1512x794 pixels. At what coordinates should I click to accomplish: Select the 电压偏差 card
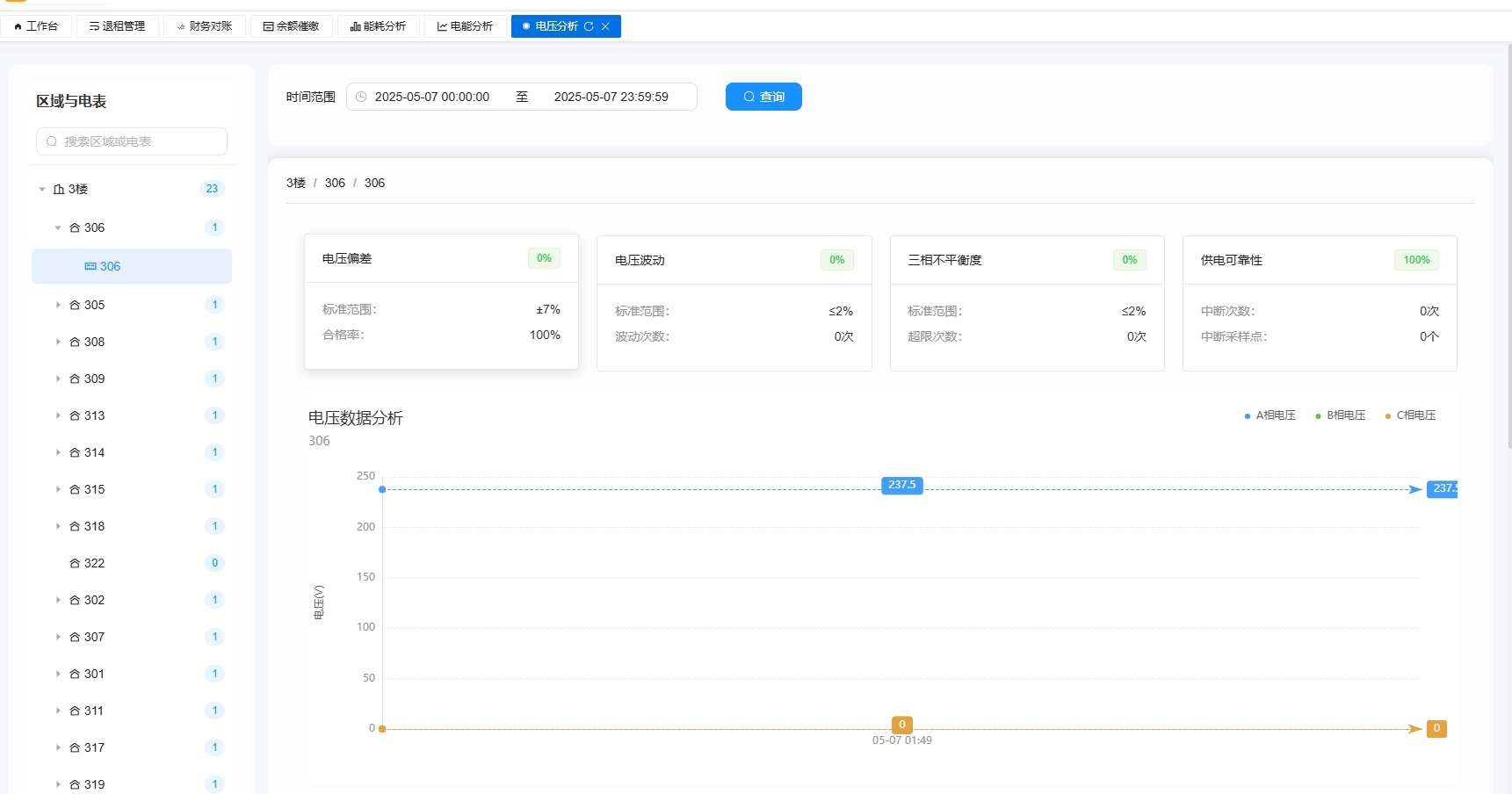pyautogui.click(x=441, y=301)
